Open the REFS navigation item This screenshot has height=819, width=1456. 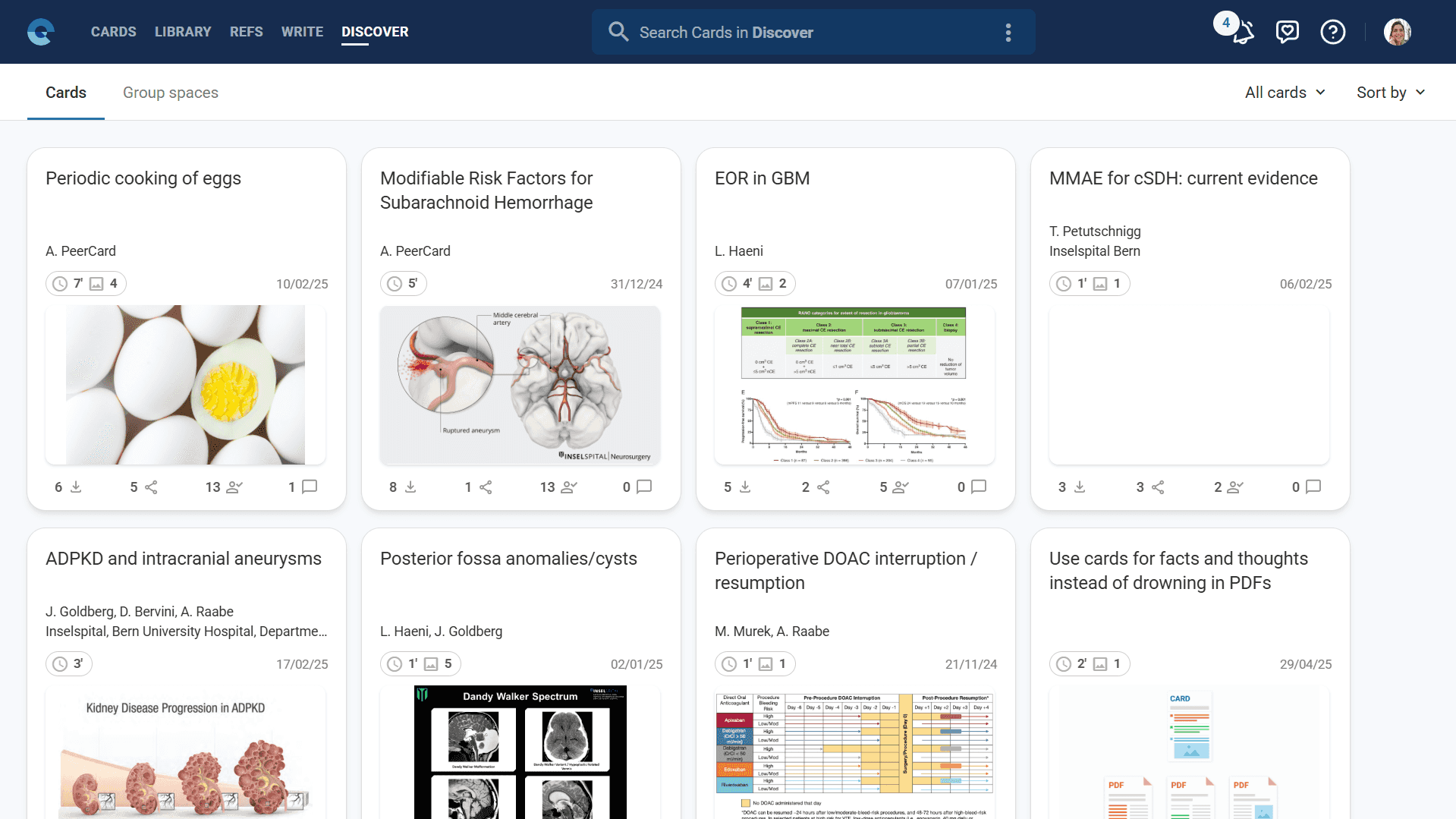pos(247,32)
